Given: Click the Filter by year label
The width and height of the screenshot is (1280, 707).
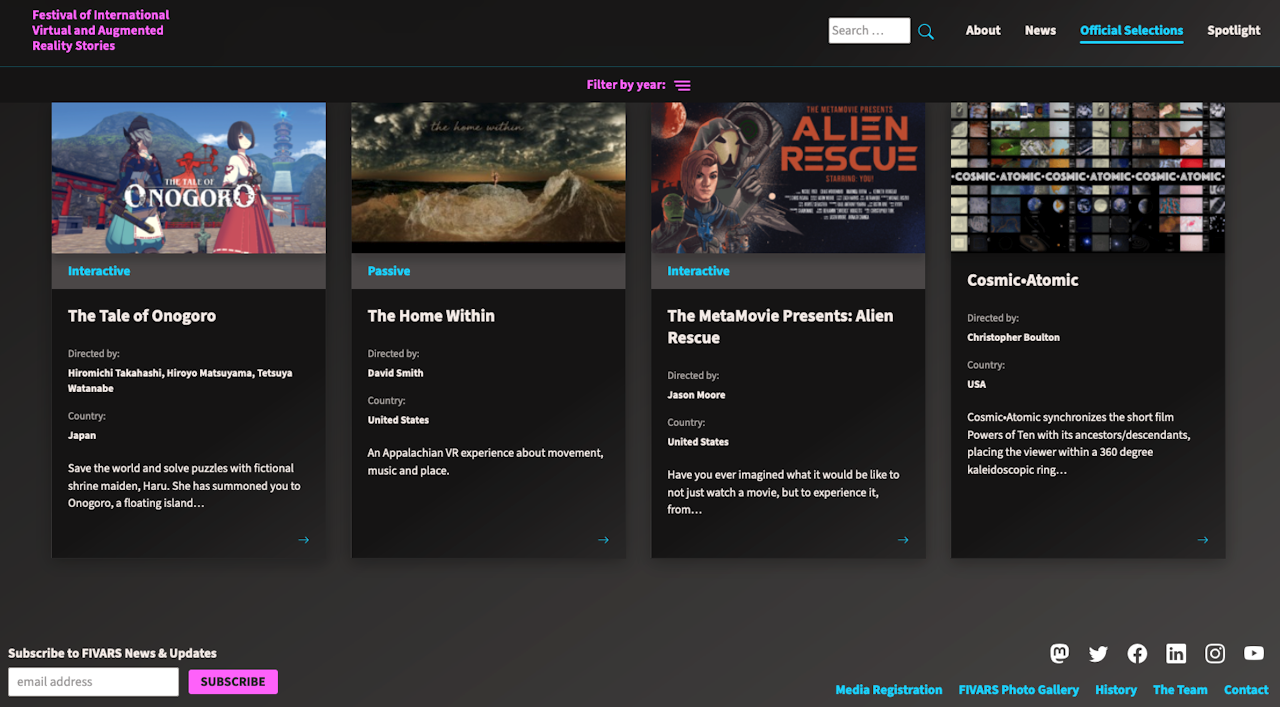Looking at the screenshot, I should click(x=626, y=85).
